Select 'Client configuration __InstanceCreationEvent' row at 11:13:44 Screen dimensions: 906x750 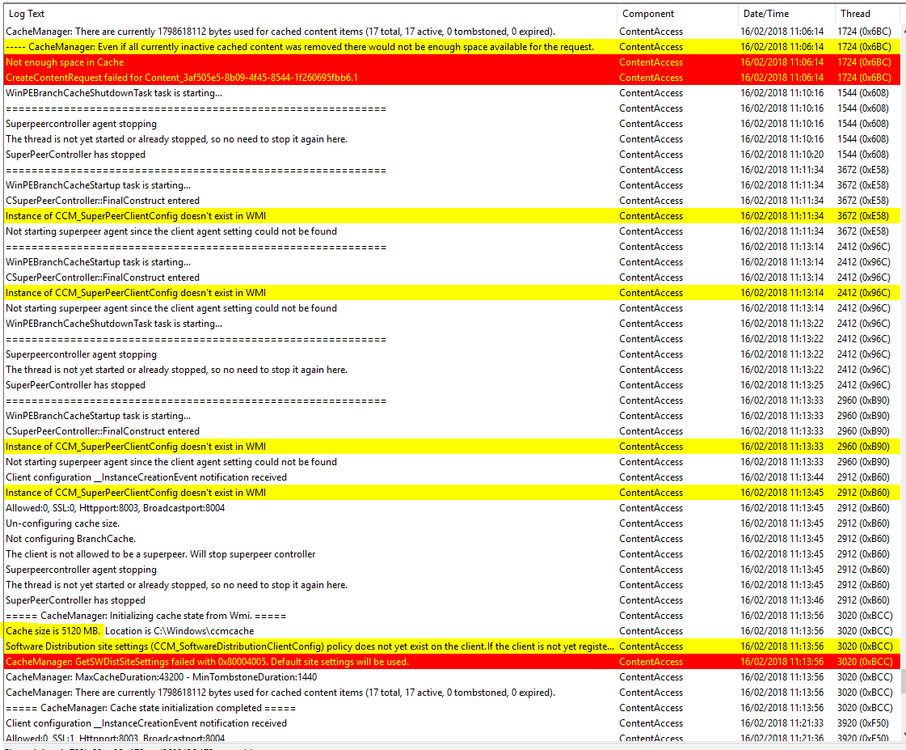tap(452, 477)
